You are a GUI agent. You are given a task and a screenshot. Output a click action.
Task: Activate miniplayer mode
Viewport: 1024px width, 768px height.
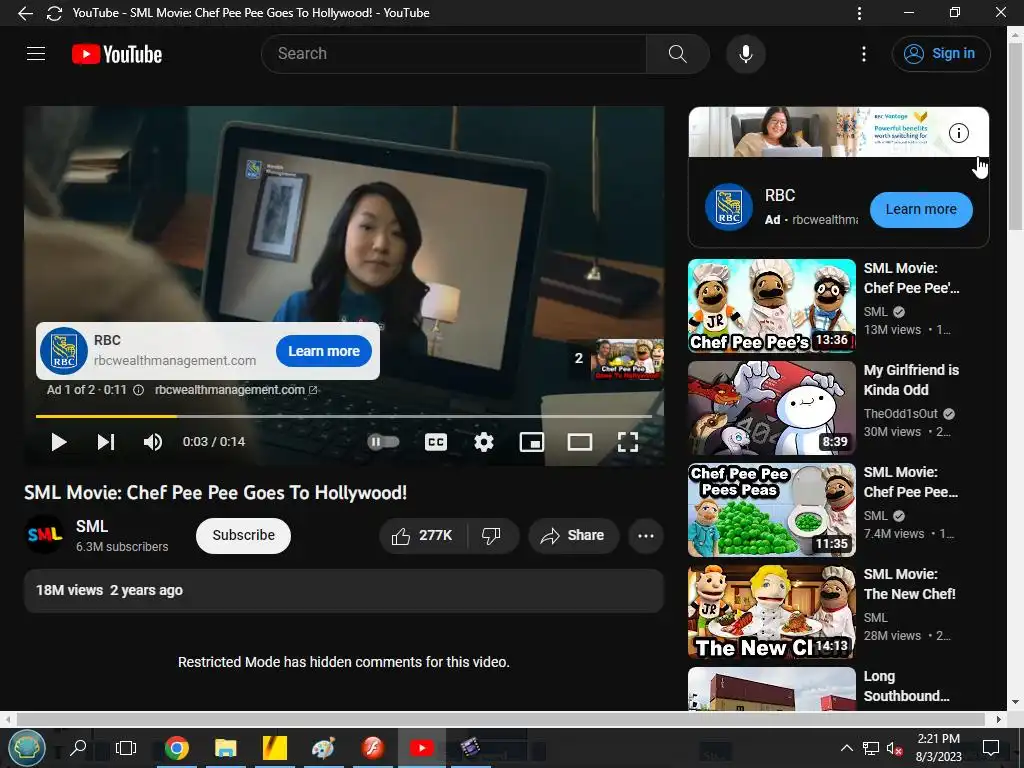[532, 442]
